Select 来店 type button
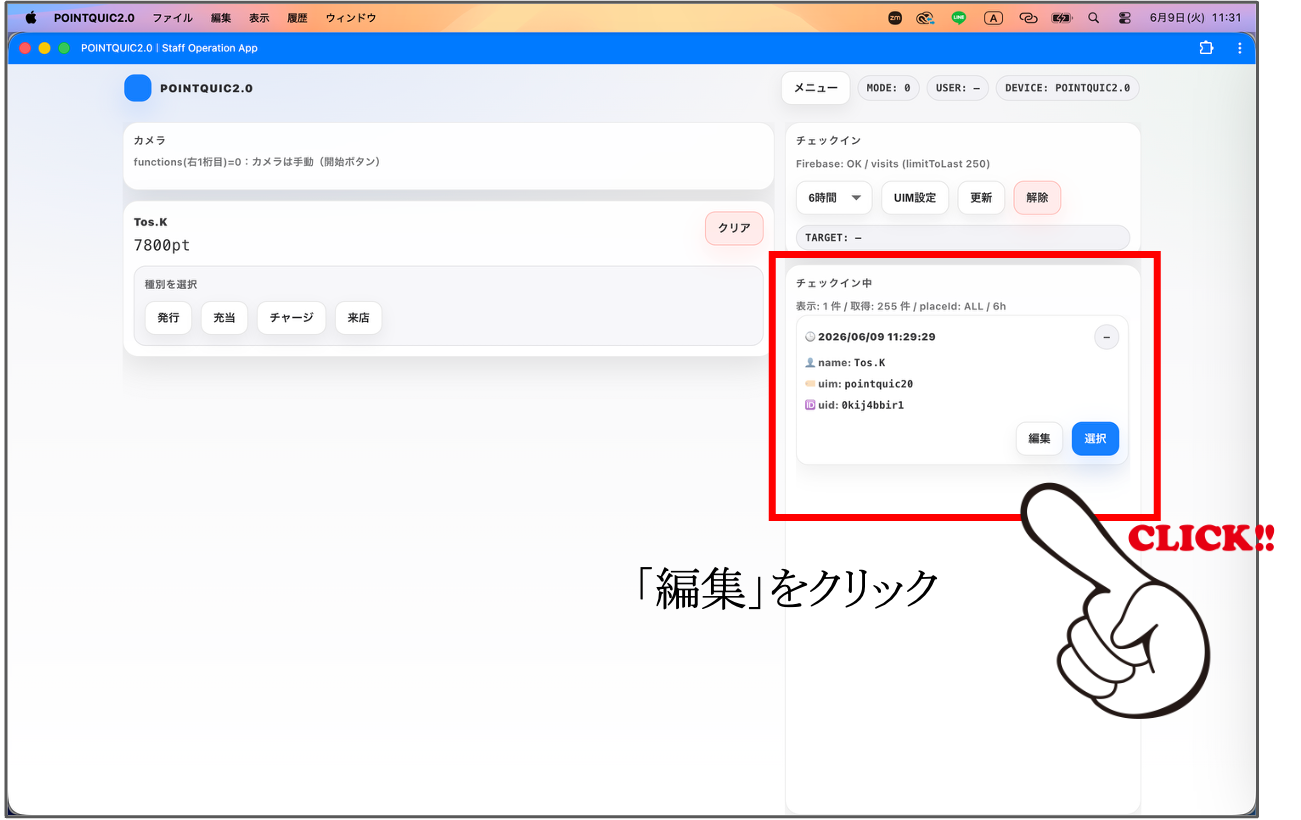Screen dimensions: 1301x820 click(x=358, y=318)
